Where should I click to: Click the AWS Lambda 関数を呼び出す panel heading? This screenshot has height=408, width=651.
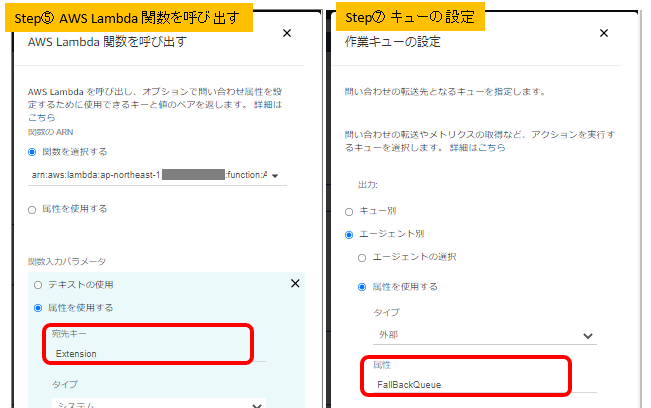tap(107, 42)
